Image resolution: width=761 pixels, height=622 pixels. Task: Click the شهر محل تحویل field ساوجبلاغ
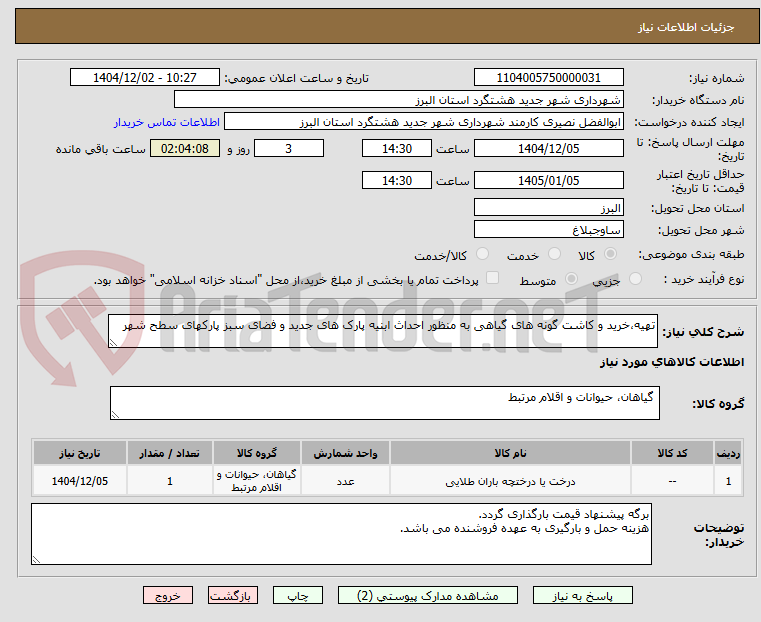click(548, 229)
